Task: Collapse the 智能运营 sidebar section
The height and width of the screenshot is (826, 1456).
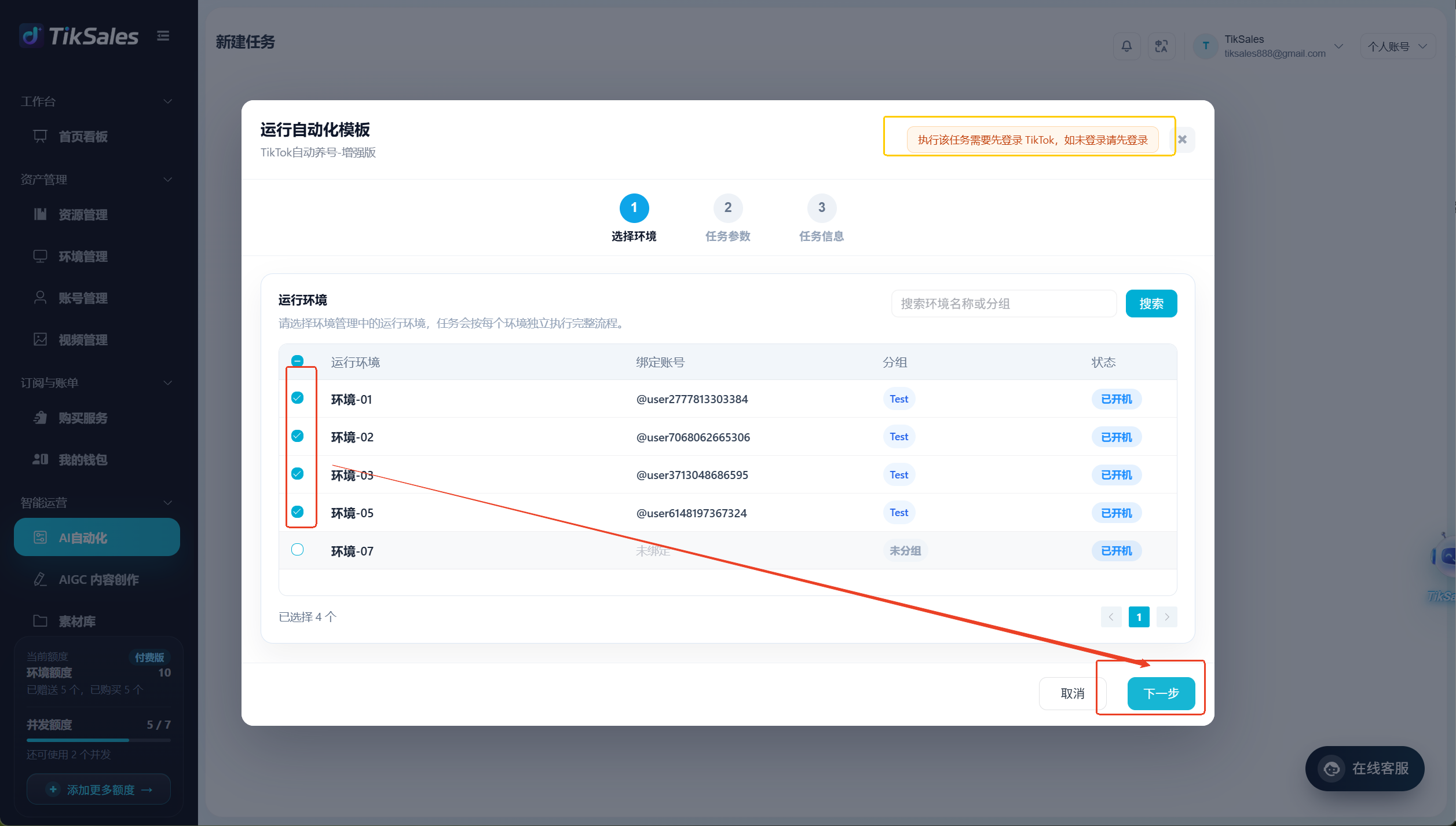Action: tap(167, 503)
